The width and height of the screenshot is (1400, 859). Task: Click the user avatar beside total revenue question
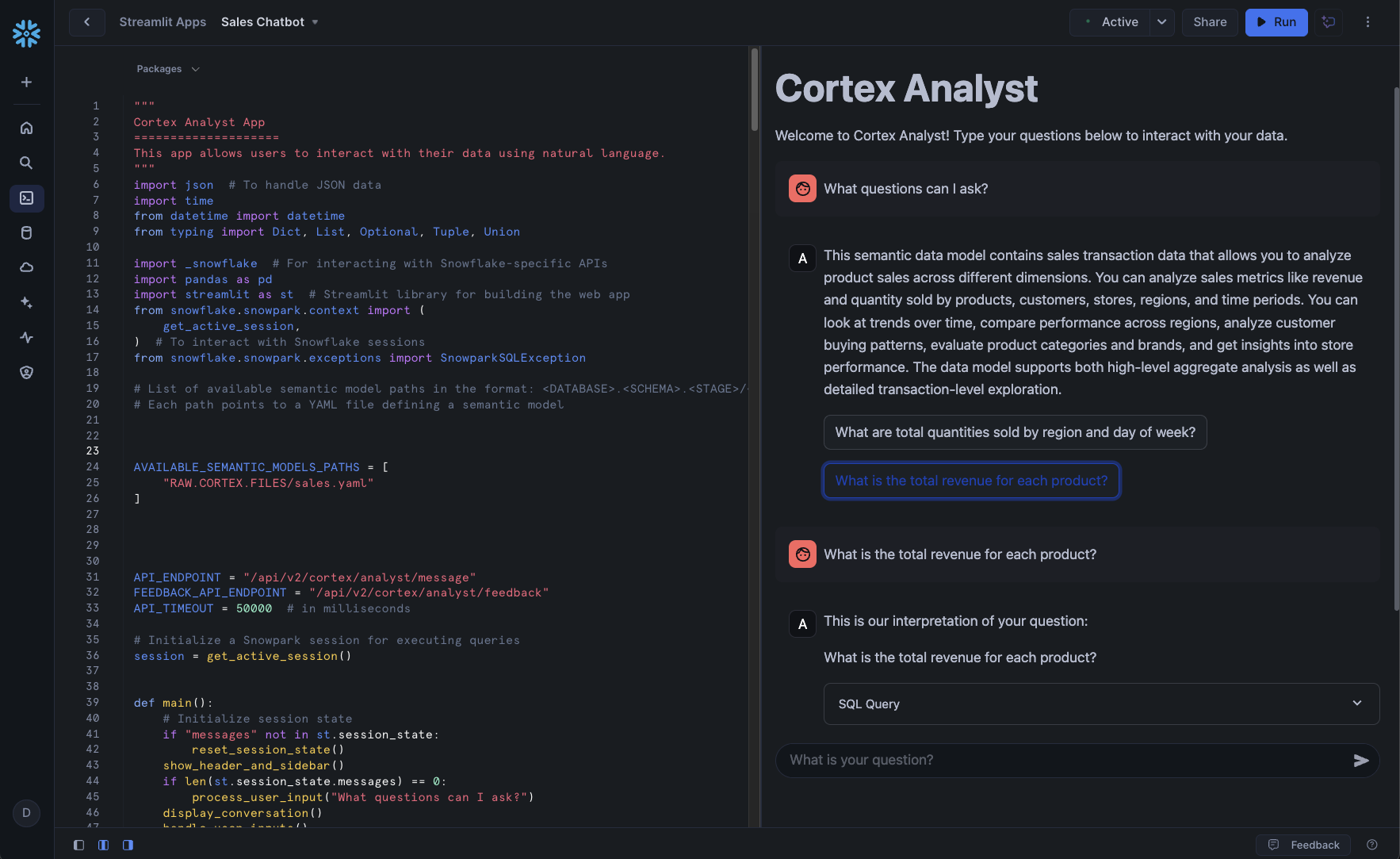802,554
